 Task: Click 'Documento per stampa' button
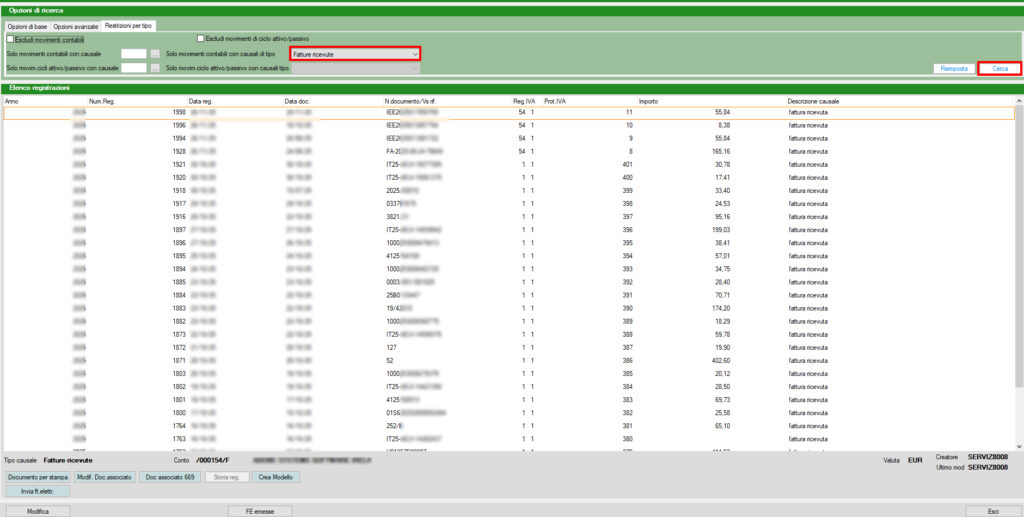click(x=38, y=477)
